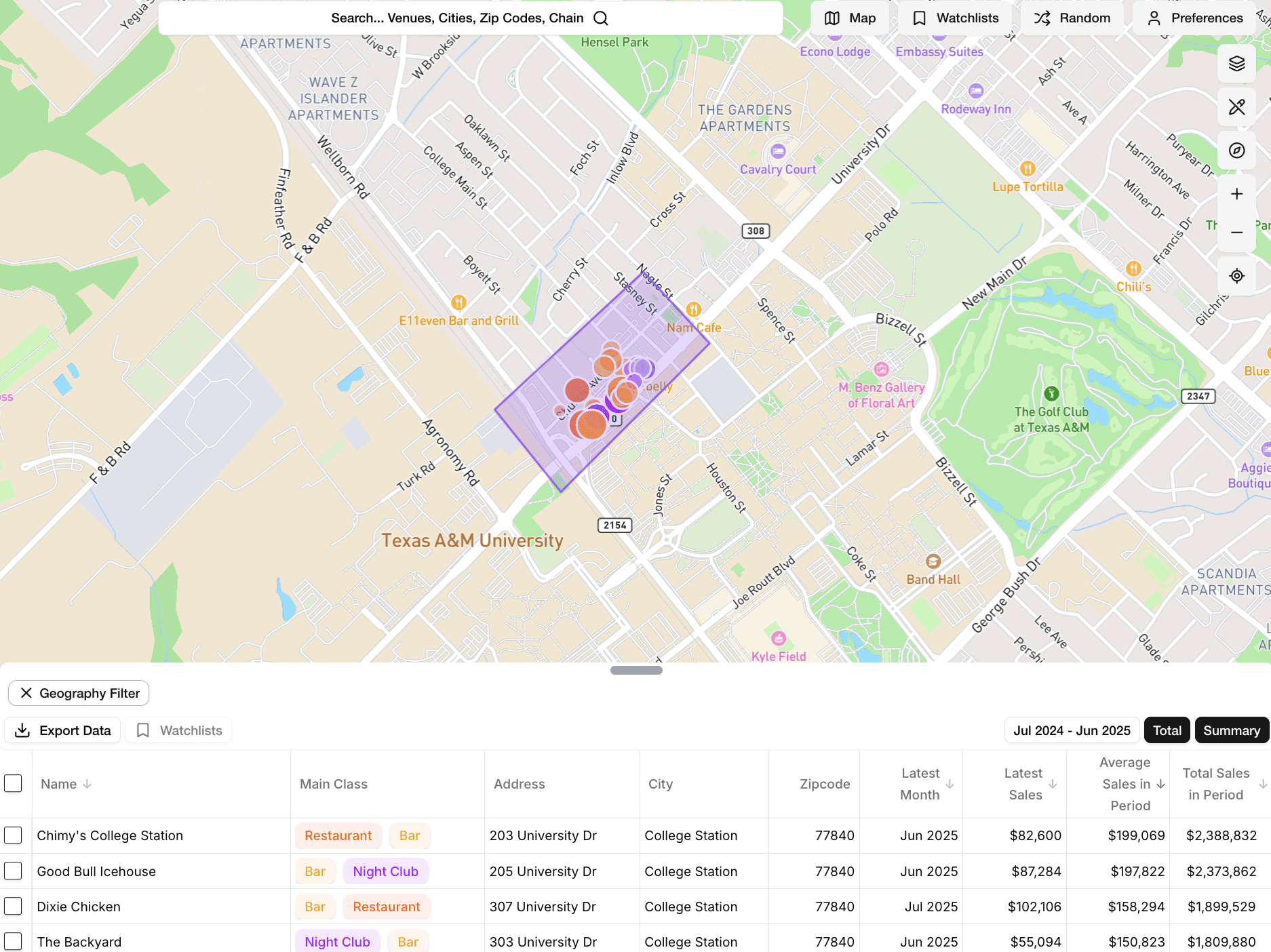Click the locate-me crosshair icon

click(1236, 276)
